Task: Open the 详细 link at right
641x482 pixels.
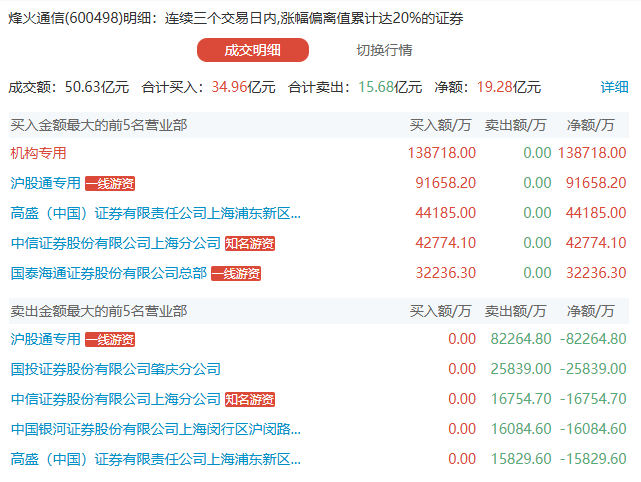Action: (614, 87)
